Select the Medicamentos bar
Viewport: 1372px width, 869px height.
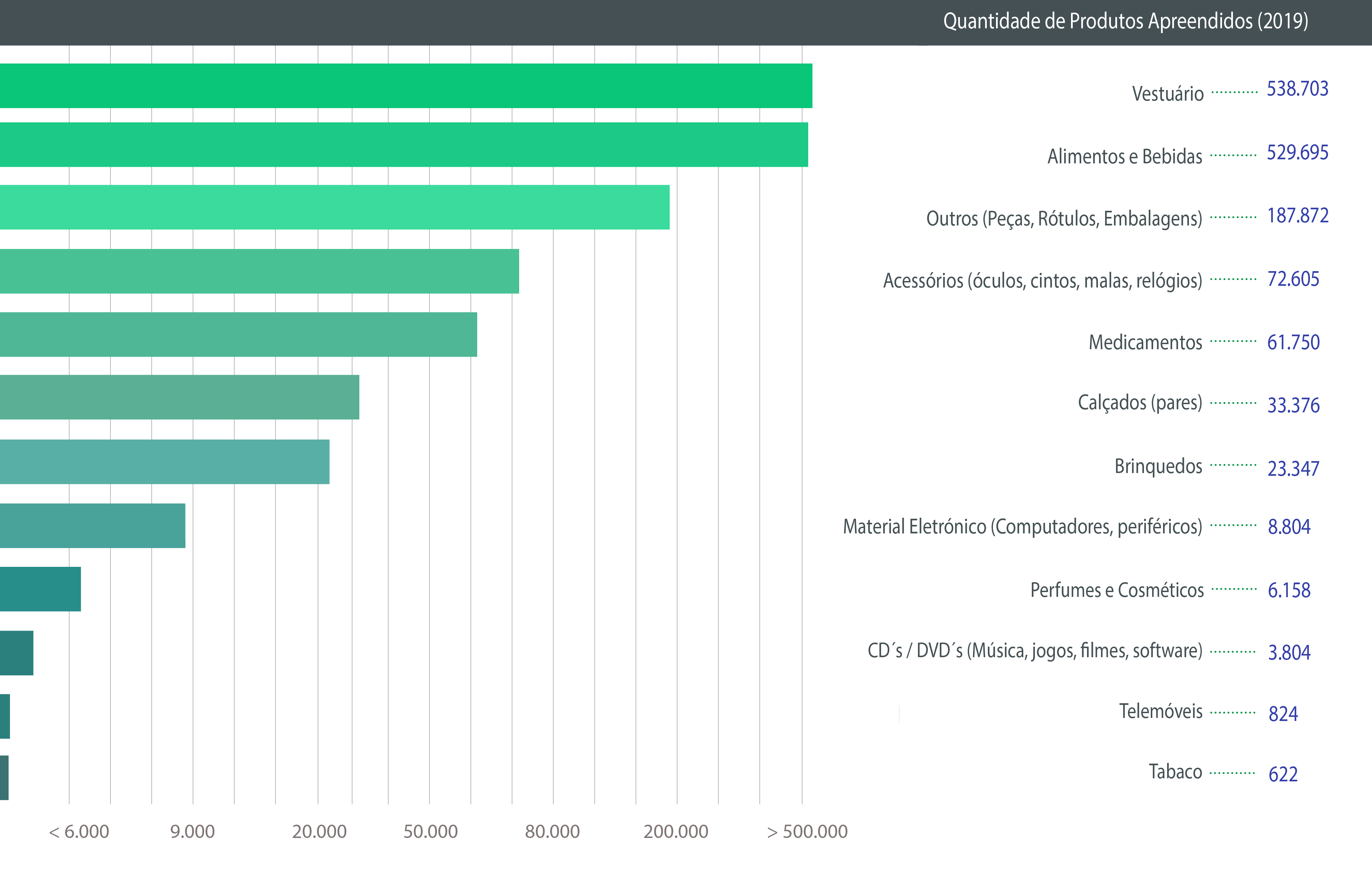pyautogui.click(x=238, y=335)
